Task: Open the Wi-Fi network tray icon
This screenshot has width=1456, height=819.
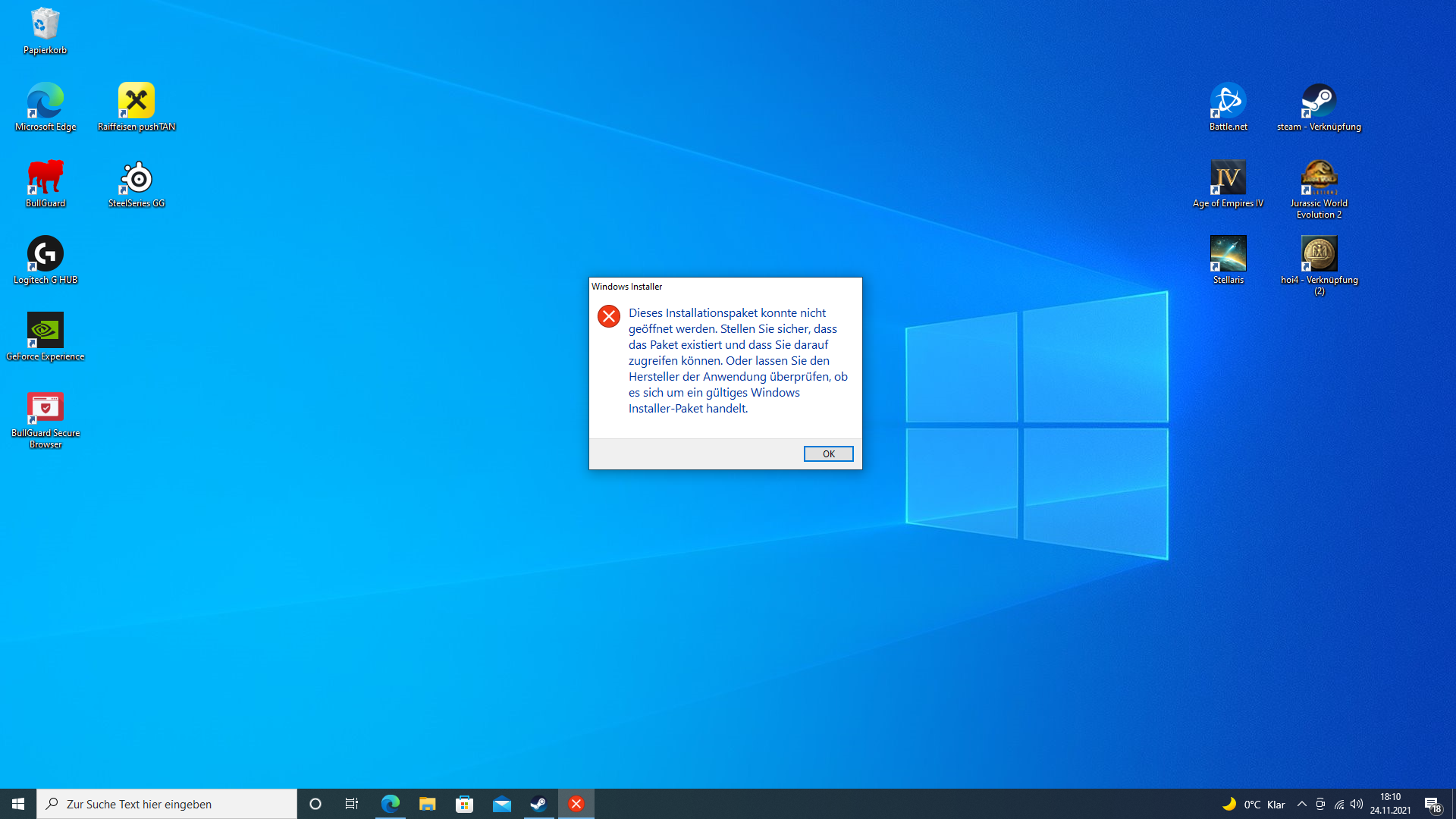Action: pyautogui.click(x=1339, y=804)
